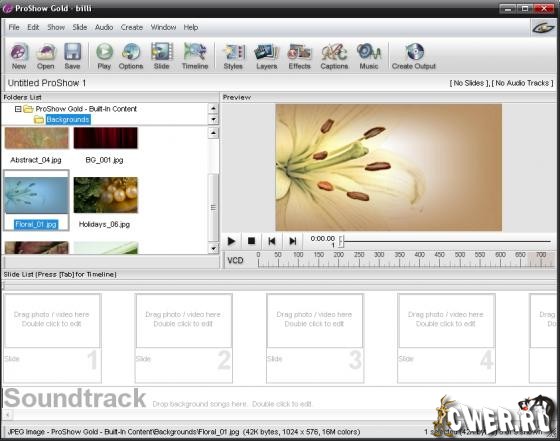Viewport: 560px width, 441px height.
Task: Open the Slide menu
Action: pyautogui.click(x=80, y=27)
